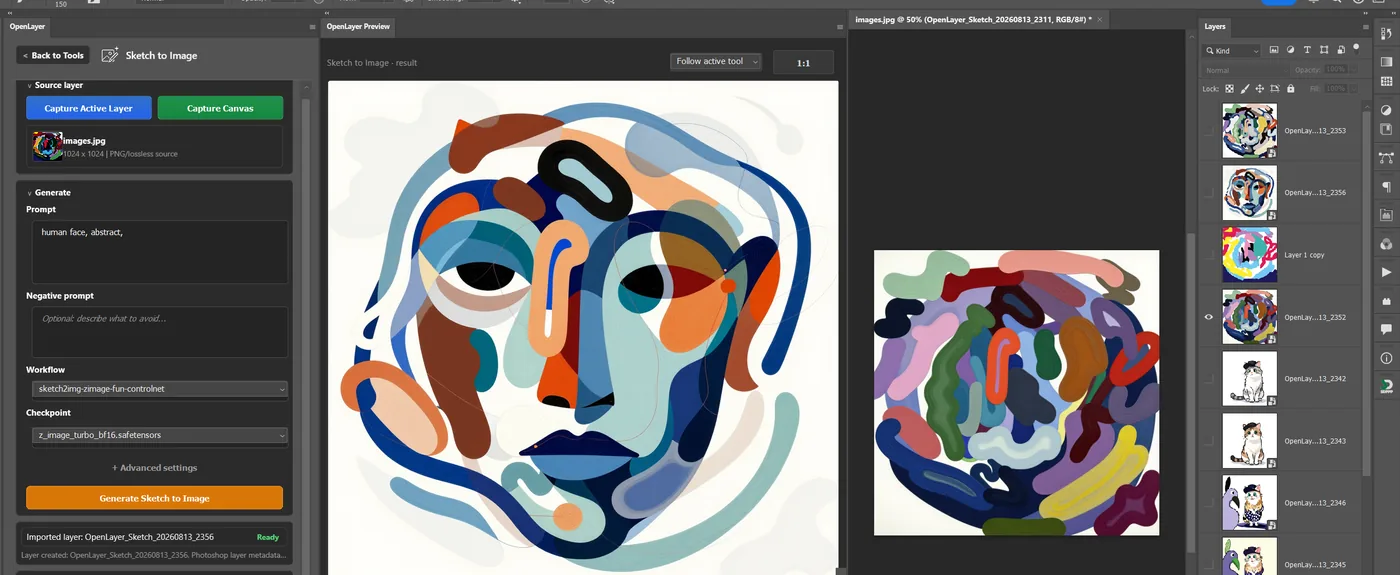Open the Histogram panel icon
This screenshot has width=1400, height=575.
pos(1386,215)
